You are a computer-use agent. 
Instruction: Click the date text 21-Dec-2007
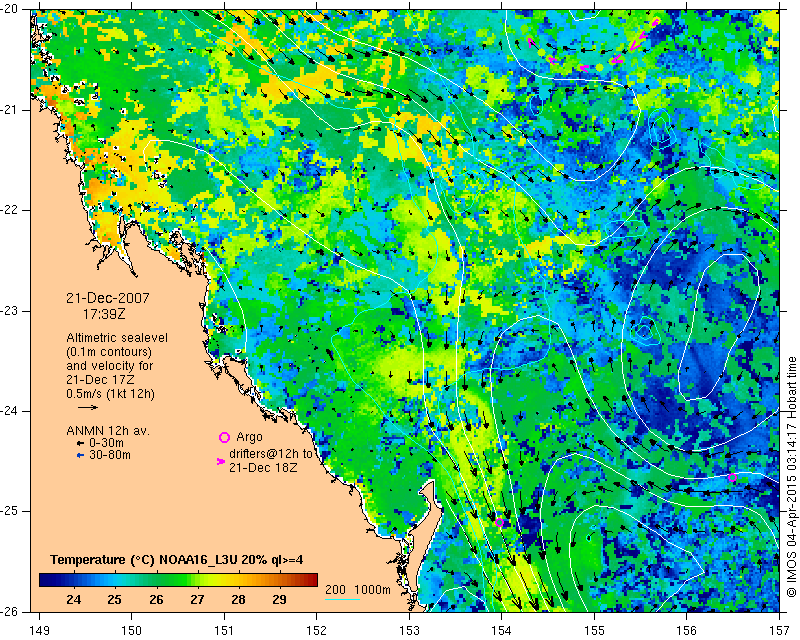coord(108,298)
